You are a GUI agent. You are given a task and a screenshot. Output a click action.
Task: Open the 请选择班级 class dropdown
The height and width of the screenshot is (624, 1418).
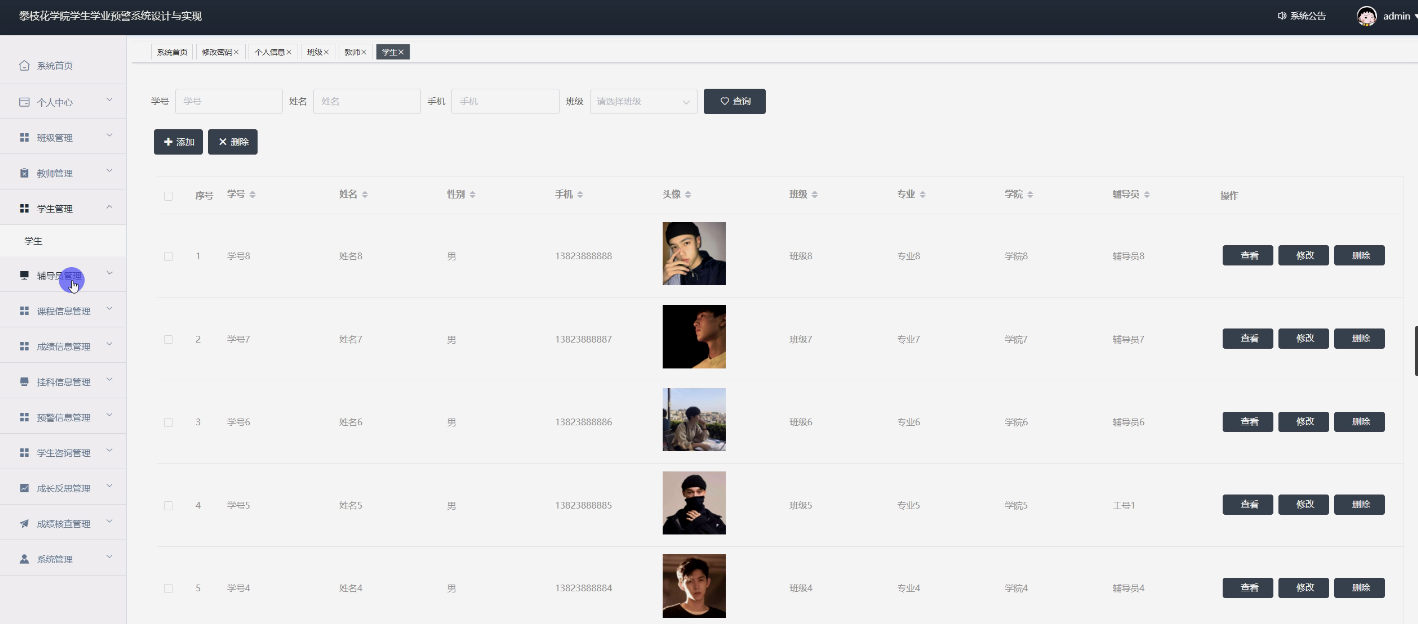(644, 101)
